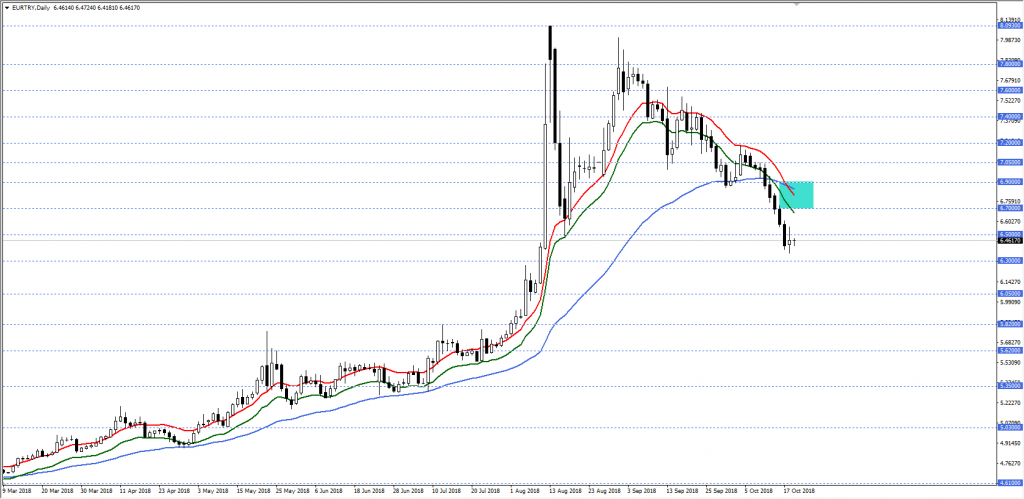Click the 13 Aug 2018 date label

click(567, 490)
